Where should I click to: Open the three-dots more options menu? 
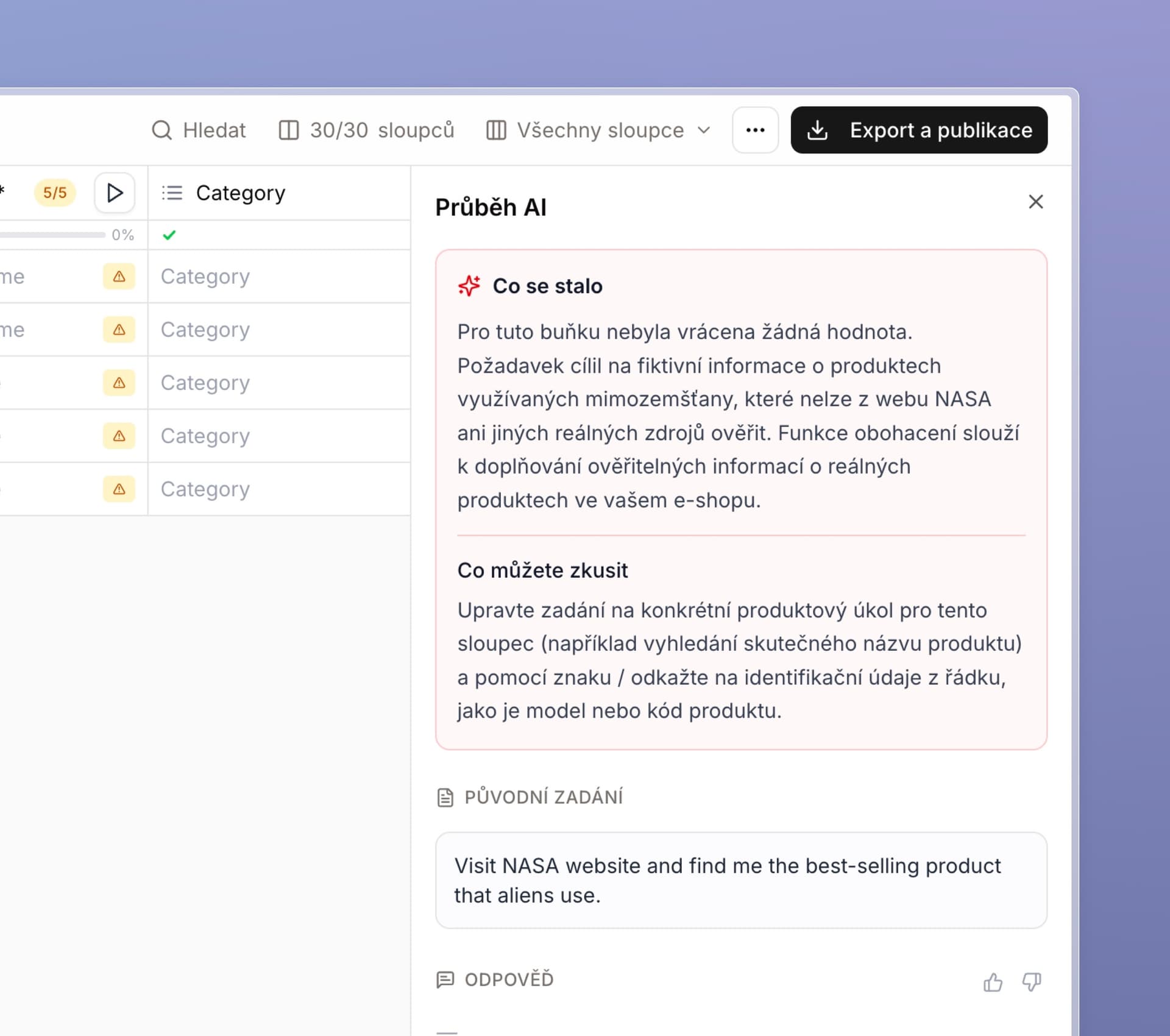click(x=755, y=130)
